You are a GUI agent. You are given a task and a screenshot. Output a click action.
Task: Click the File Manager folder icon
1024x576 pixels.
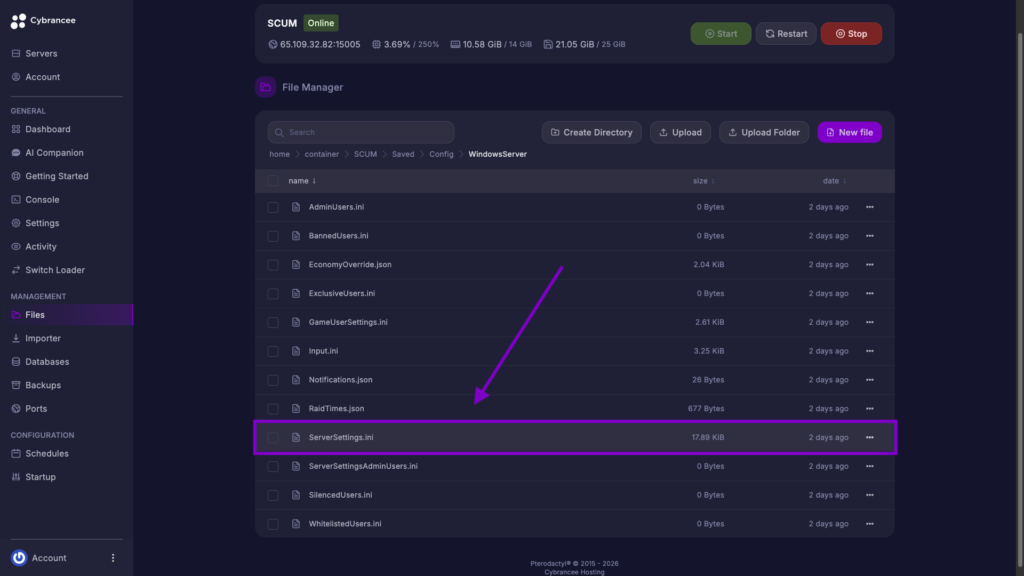click(x=265, y=88)
